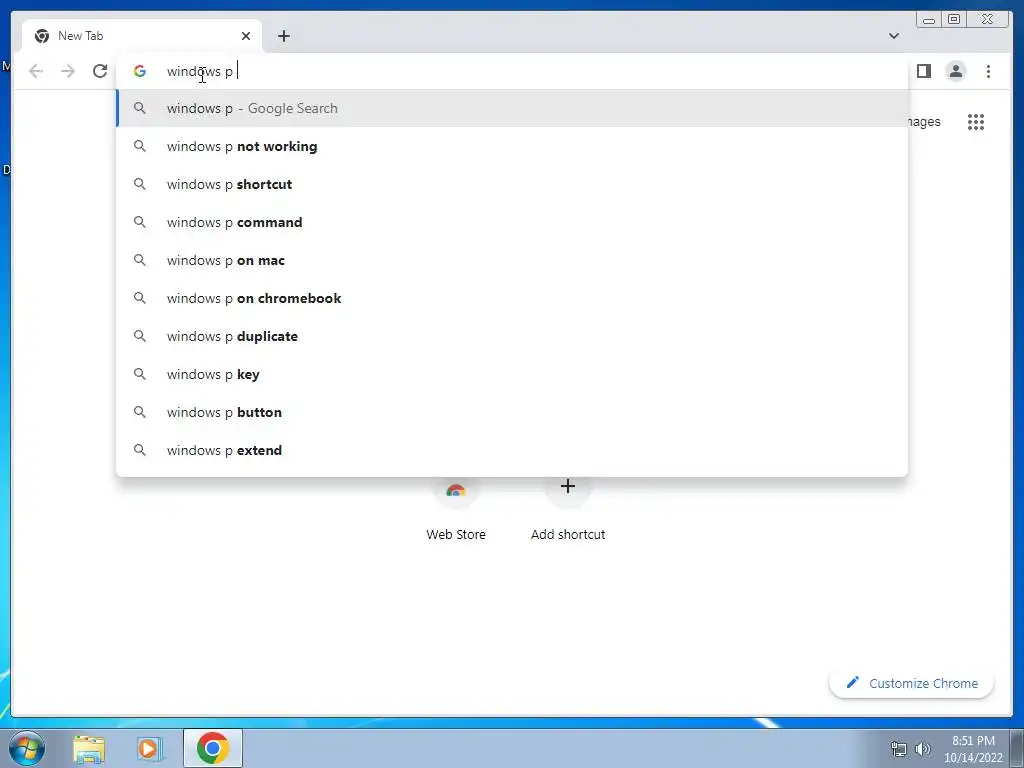The image size is (1024, 768).
Task: Open Customize Chrome
Action: point(912,683)
